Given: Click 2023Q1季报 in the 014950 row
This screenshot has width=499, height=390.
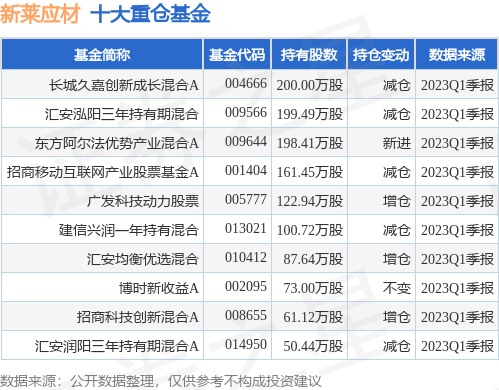Looking at the screenshot, I should point(457,346).
